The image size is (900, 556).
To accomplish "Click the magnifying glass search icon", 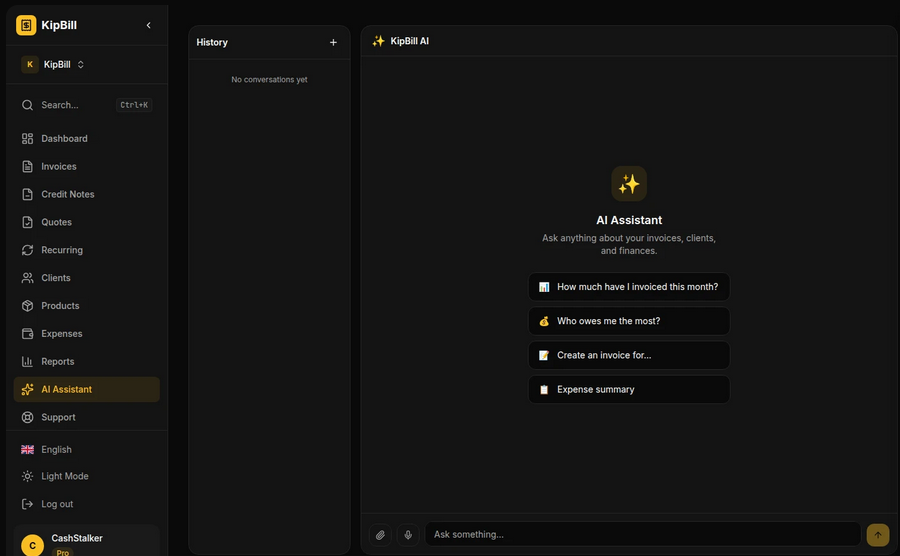I will pyautogui.click(x=27, y=105).
